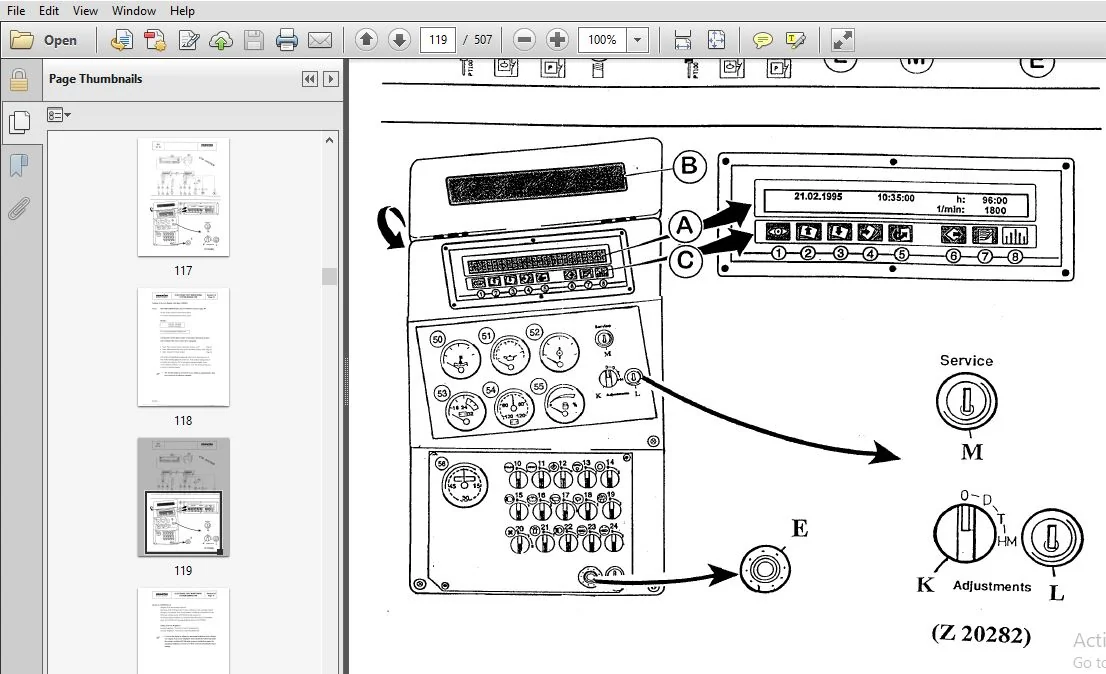Click the email envelope icon
The image size is (1106, 674).
point(320,40)
